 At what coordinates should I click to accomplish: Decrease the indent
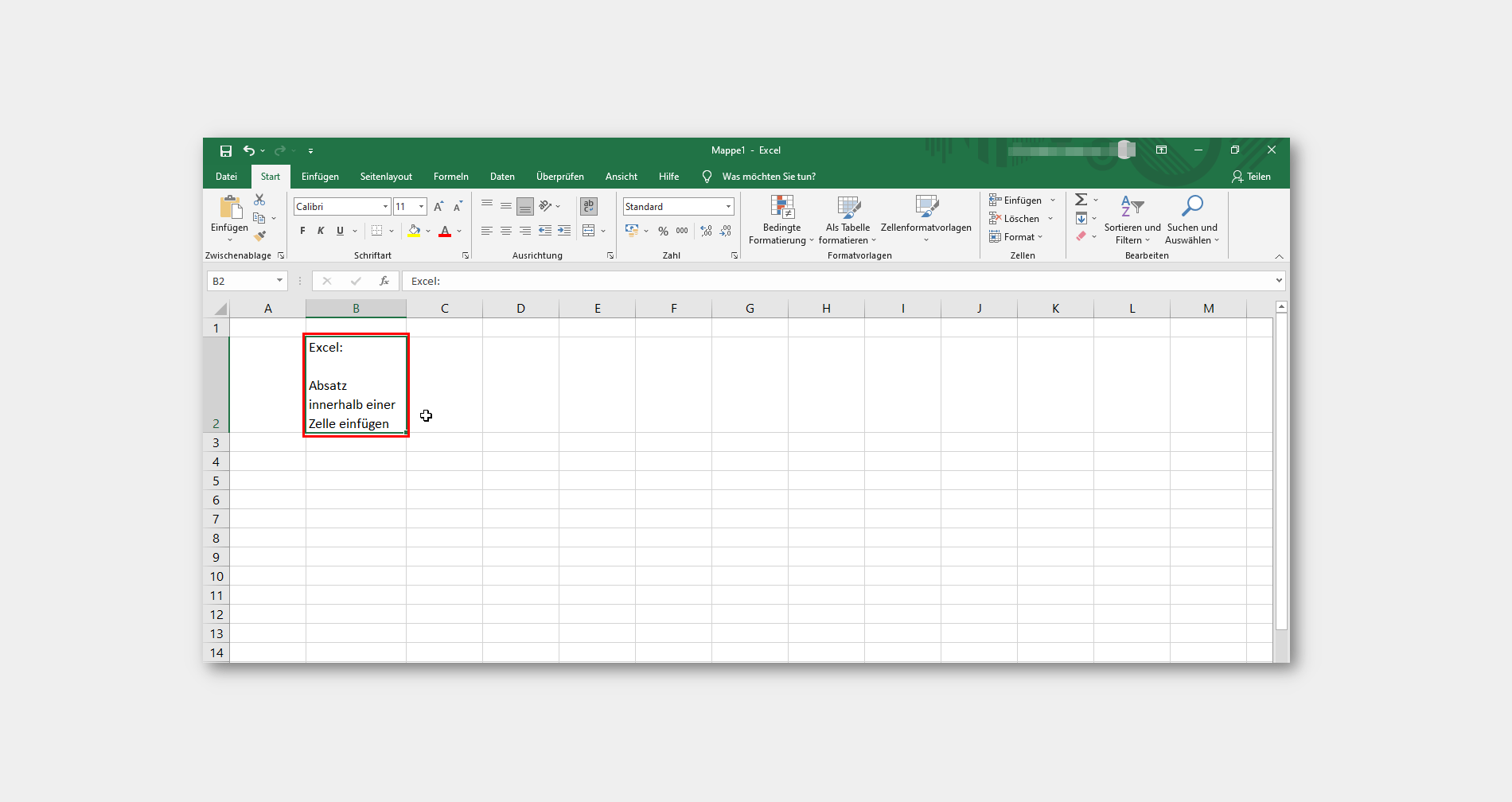pyautogui.click(x=545, y=231)
